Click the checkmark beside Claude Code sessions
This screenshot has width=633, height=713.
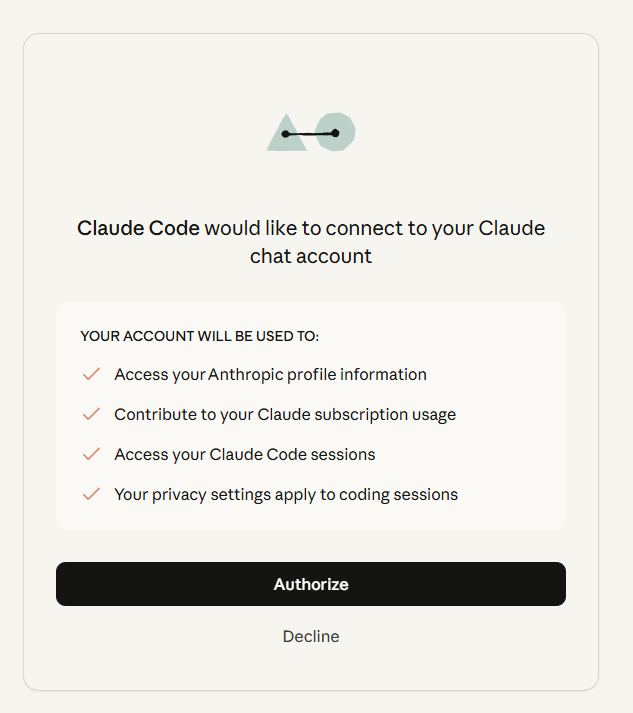(92, 454)
